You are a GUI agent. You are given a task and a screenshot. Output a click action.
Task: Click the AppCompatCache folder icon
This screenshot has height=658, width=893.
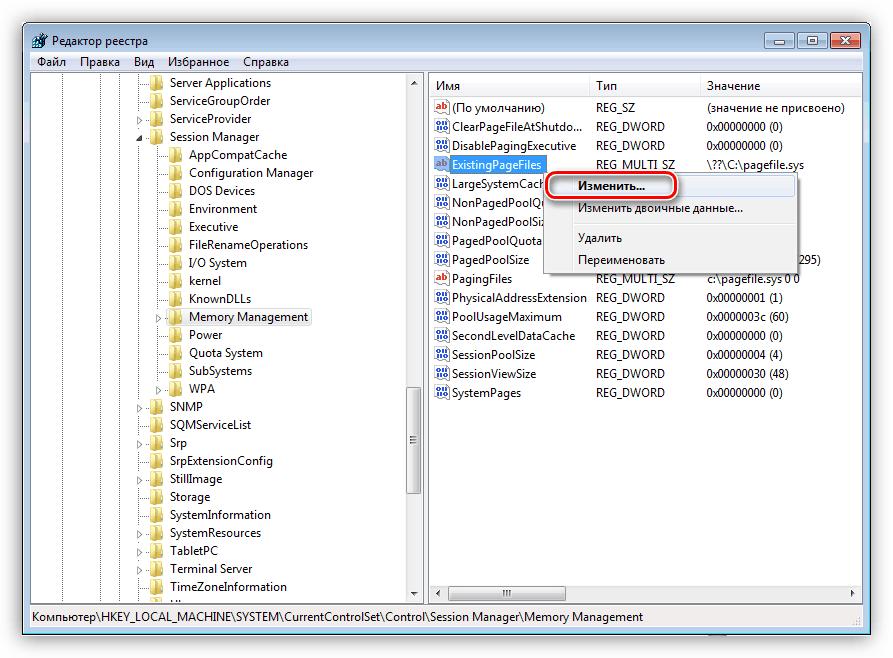point(175,155)
